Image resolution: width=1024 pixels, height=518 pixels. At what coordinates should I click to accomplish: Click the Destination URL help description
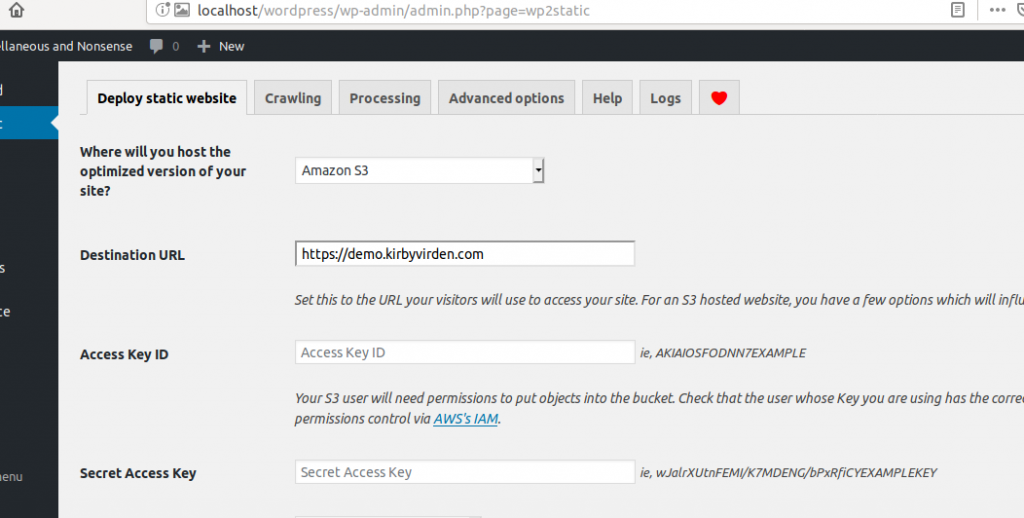coord(659,300)
